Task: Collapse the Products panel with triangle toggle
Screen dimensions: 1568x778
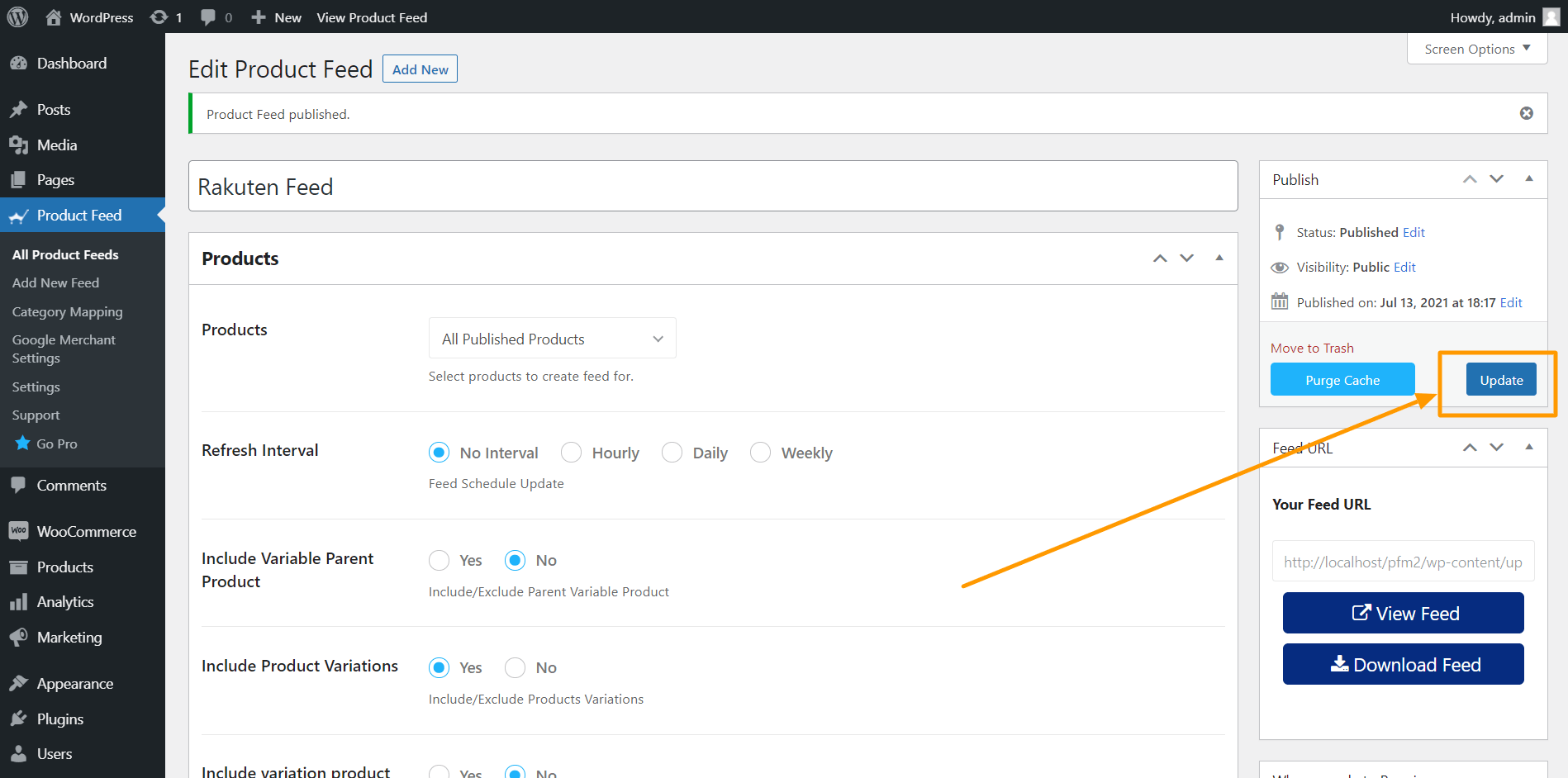Action: click(1219, 259)
